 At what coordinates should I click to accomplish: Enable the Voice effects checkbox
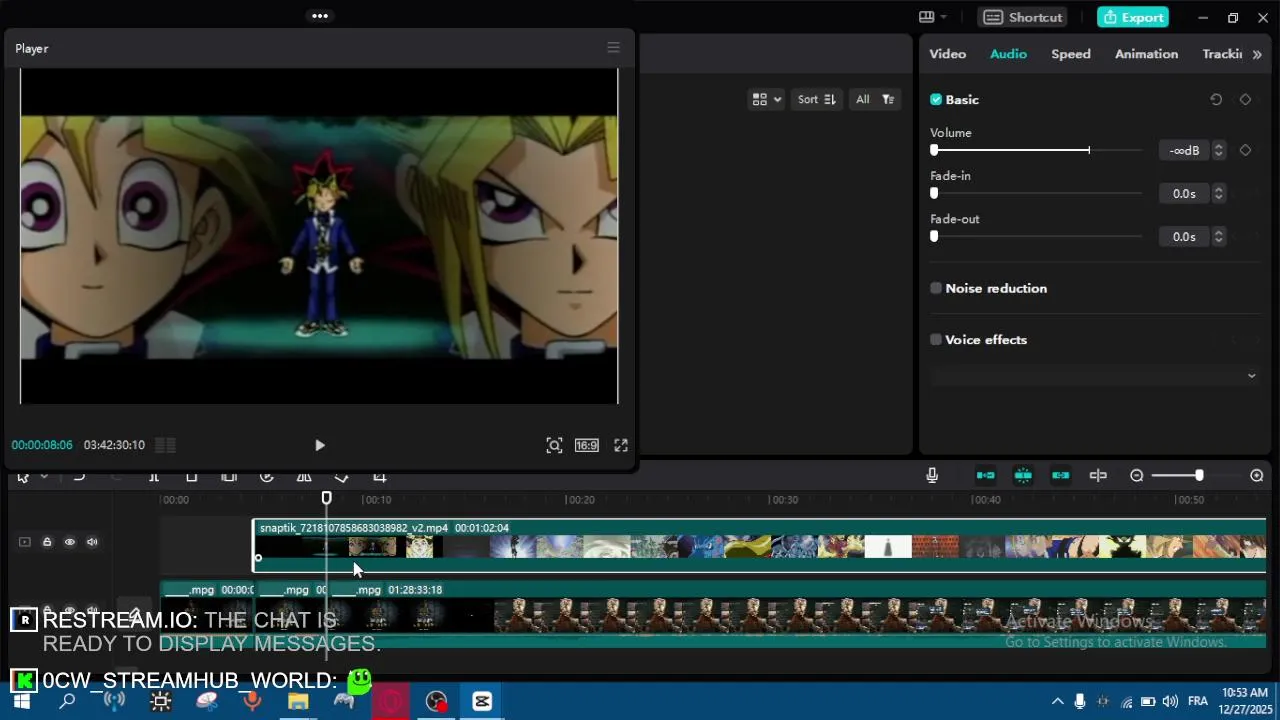[x=936, y=340]
